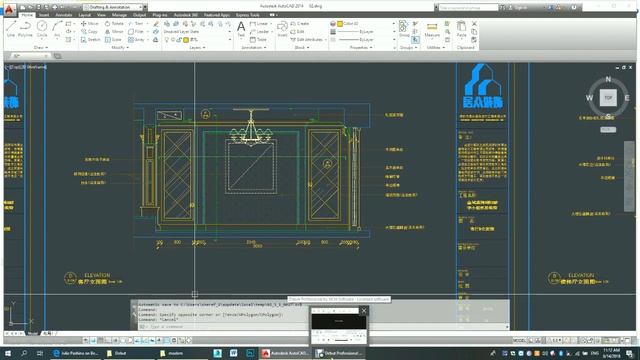640x360 pixels.
Task: Switch to the Layout ribbon tab
Action: 84,15
